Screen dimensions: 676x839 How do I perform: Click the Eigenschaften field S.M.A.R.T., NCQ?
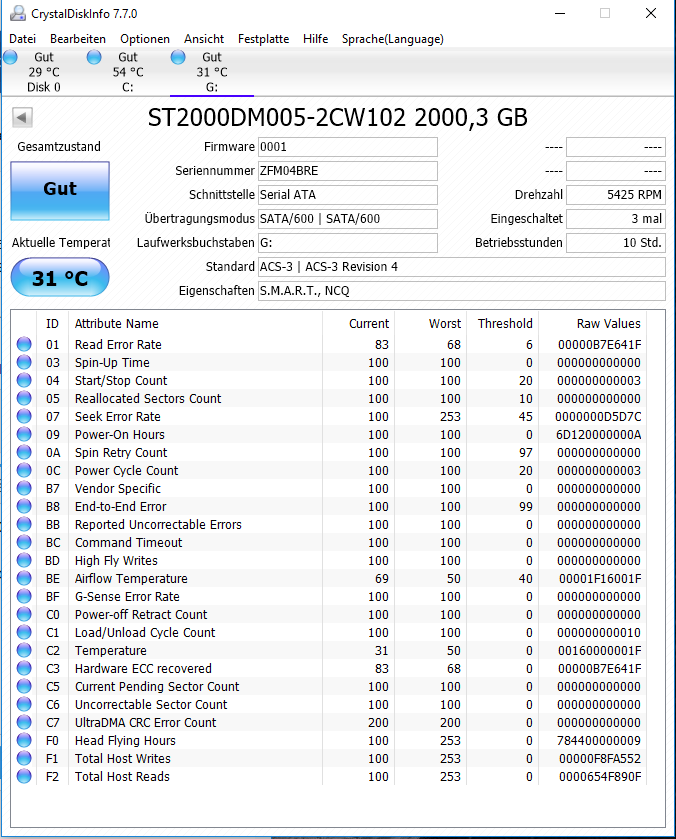tap(462, 291)
